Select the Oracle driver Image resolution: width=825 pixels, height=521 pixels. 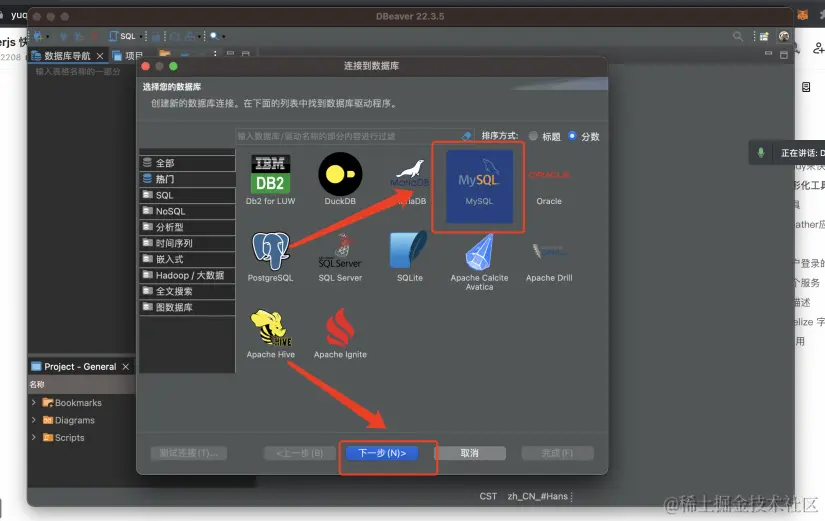pyautogui.click(x=549, y=186)
